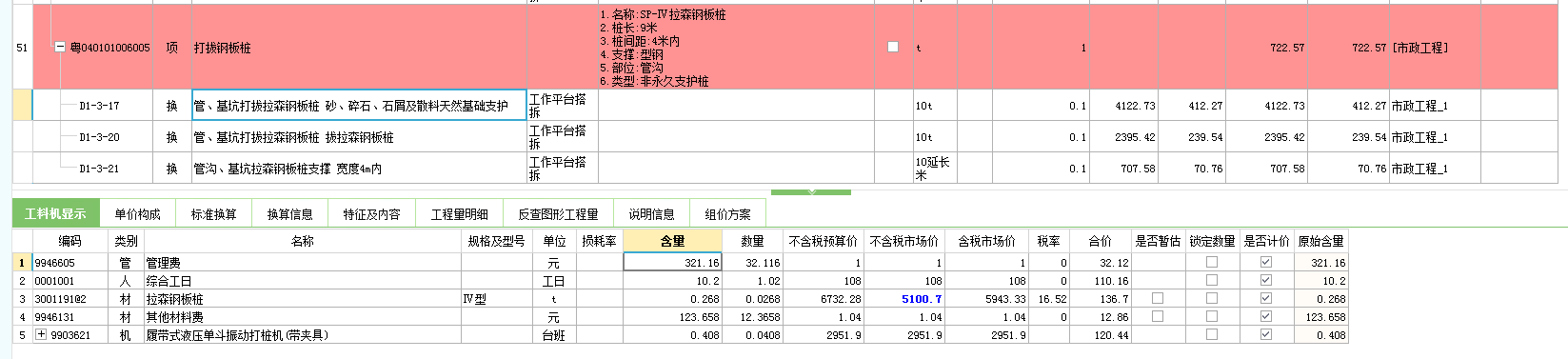The height and width of the screenshot is (359, 1568).
Task: Click the tax rate cell 16.52
Action: coord(1048,299)
